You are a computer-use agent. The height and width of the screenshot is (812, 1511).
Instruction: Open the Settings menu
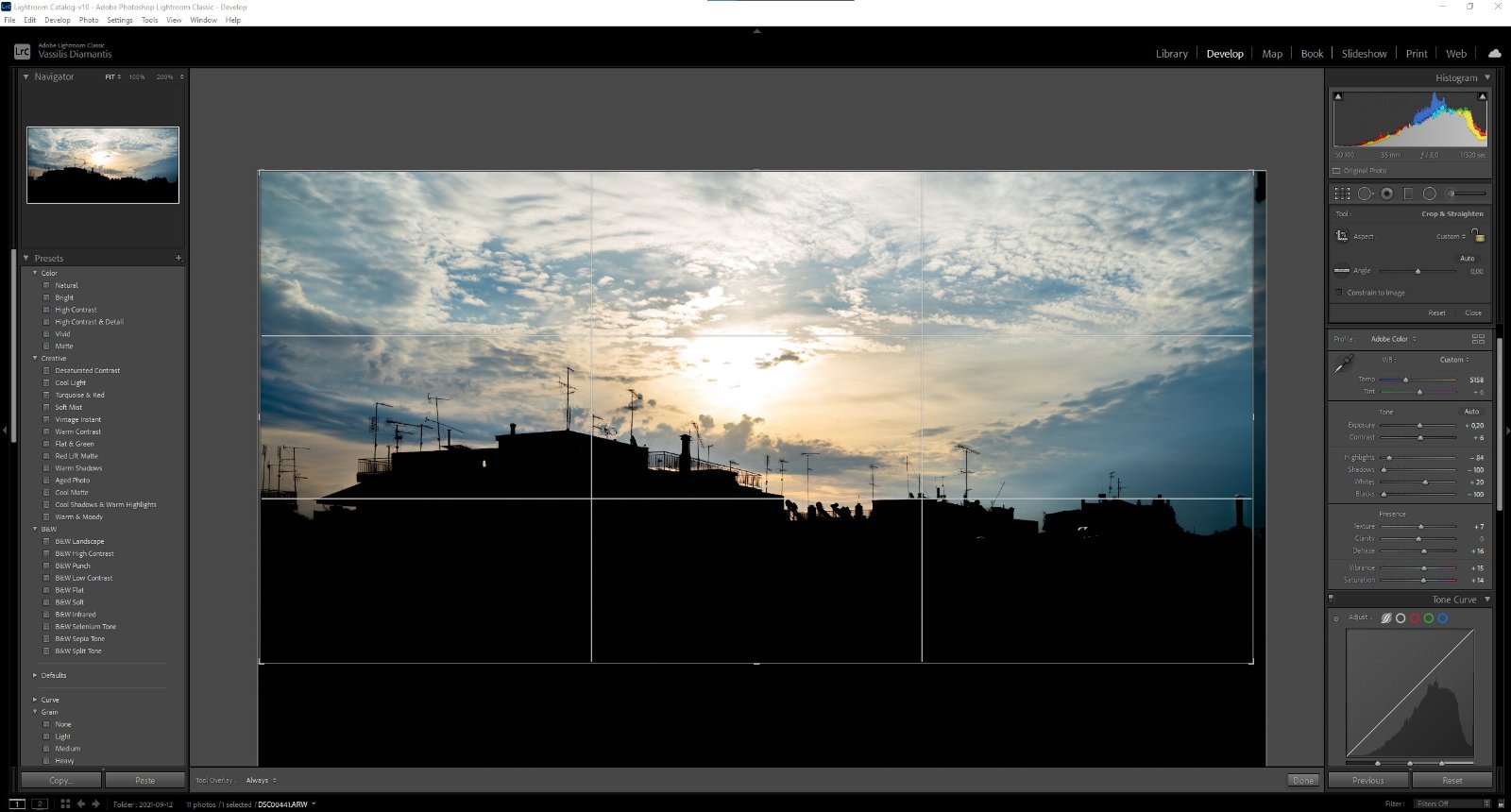tap(120, 20)
